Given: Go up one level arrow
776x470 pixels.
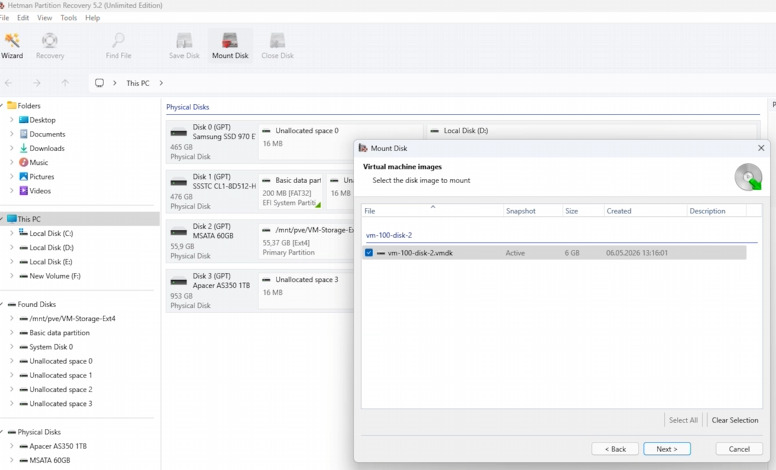Looking at the screenshot, I should tap(65, 83).
